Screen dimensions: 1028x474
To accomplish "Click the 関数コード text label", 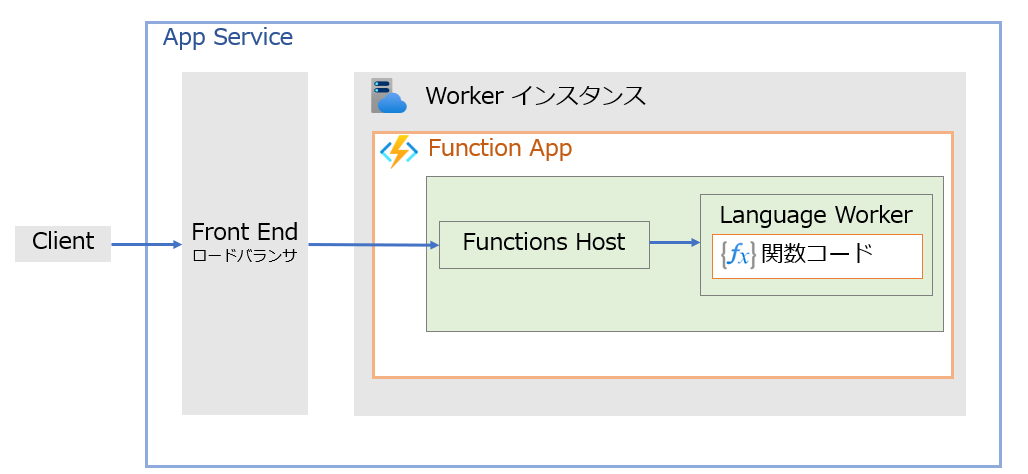I will point(817,254).
